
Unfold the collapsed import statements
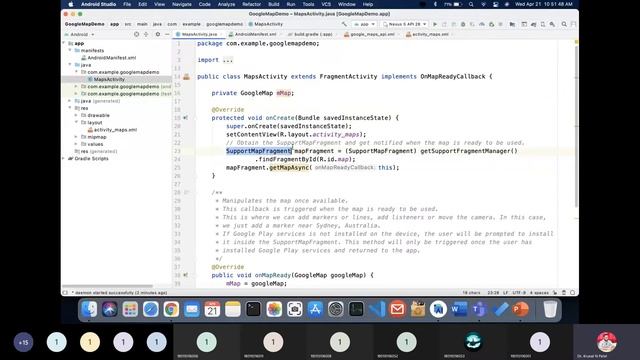228,60
